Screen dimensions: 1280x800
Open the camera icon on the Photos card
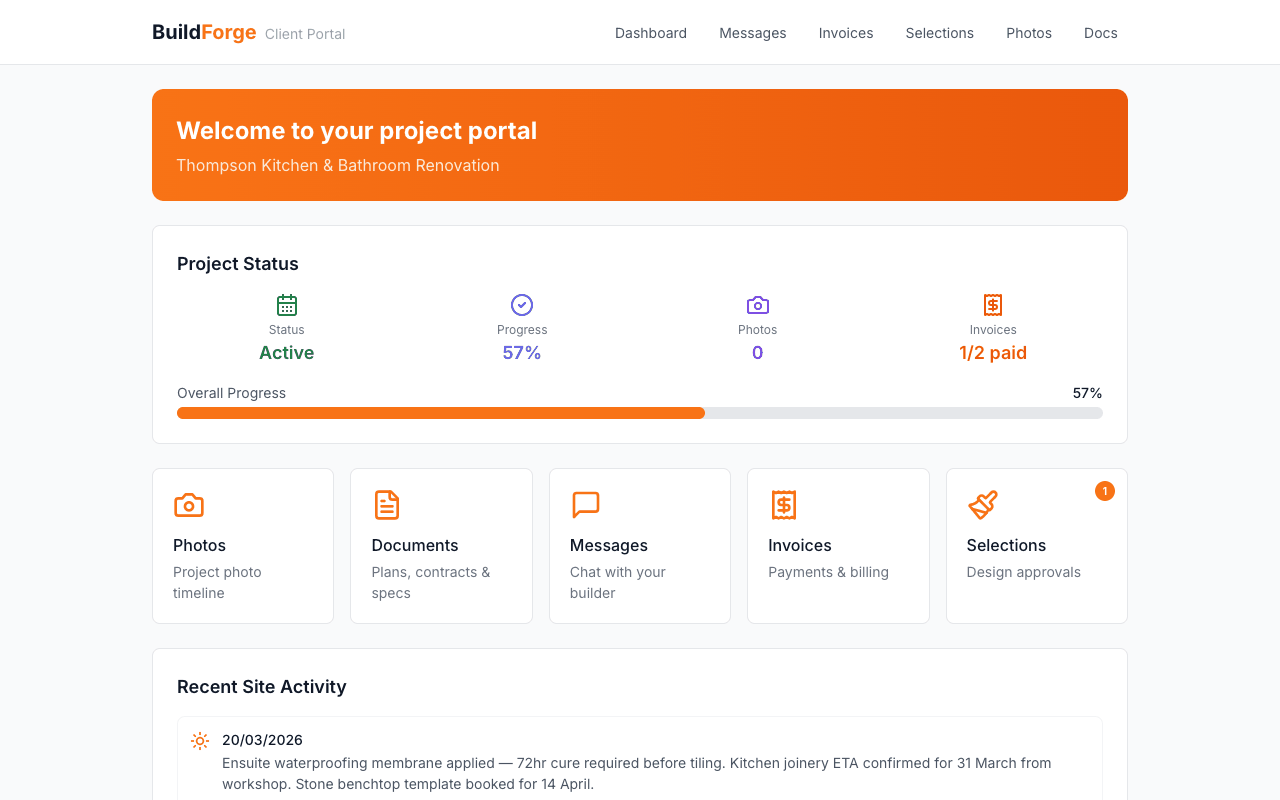pos(188,505)
